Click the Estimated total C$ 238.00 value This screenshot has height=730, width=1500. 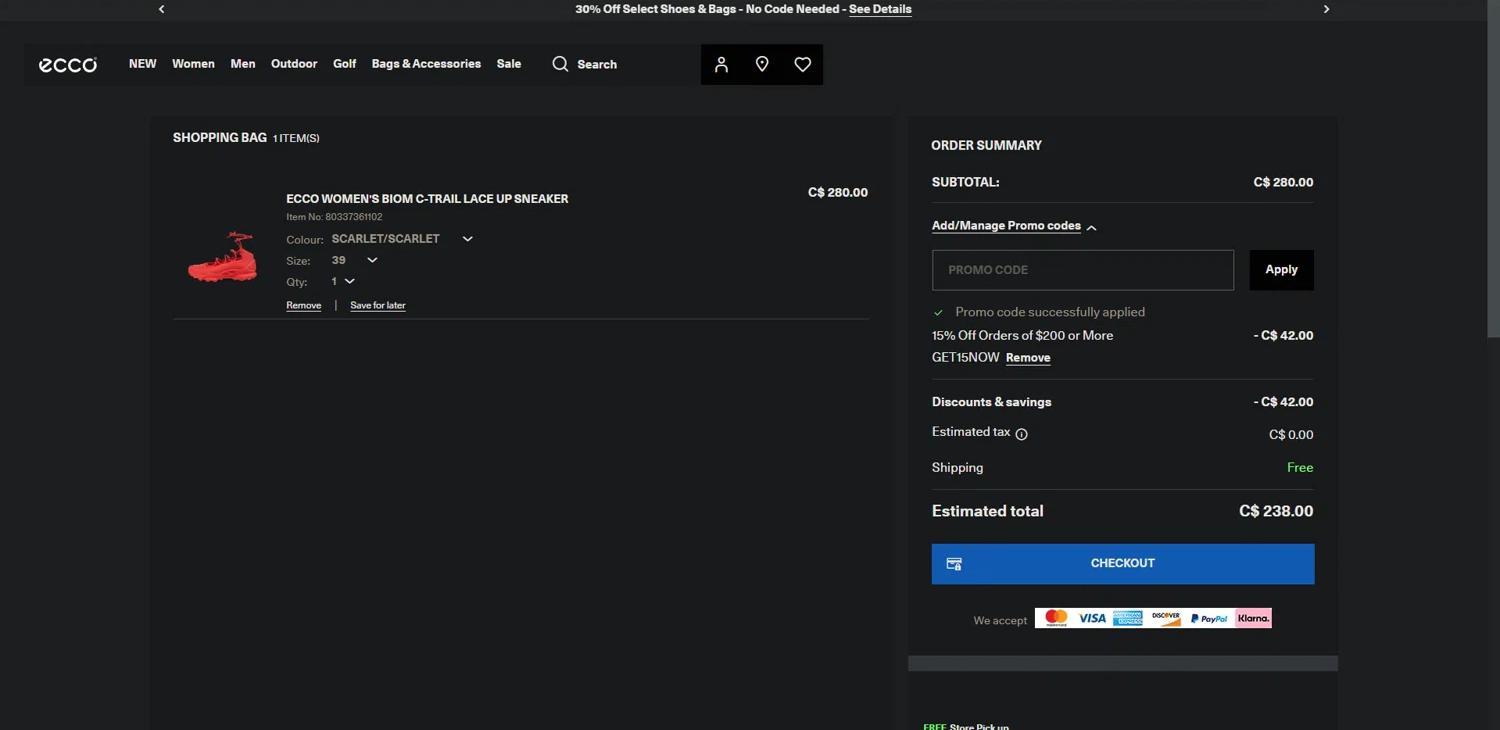click(1276, 511)
